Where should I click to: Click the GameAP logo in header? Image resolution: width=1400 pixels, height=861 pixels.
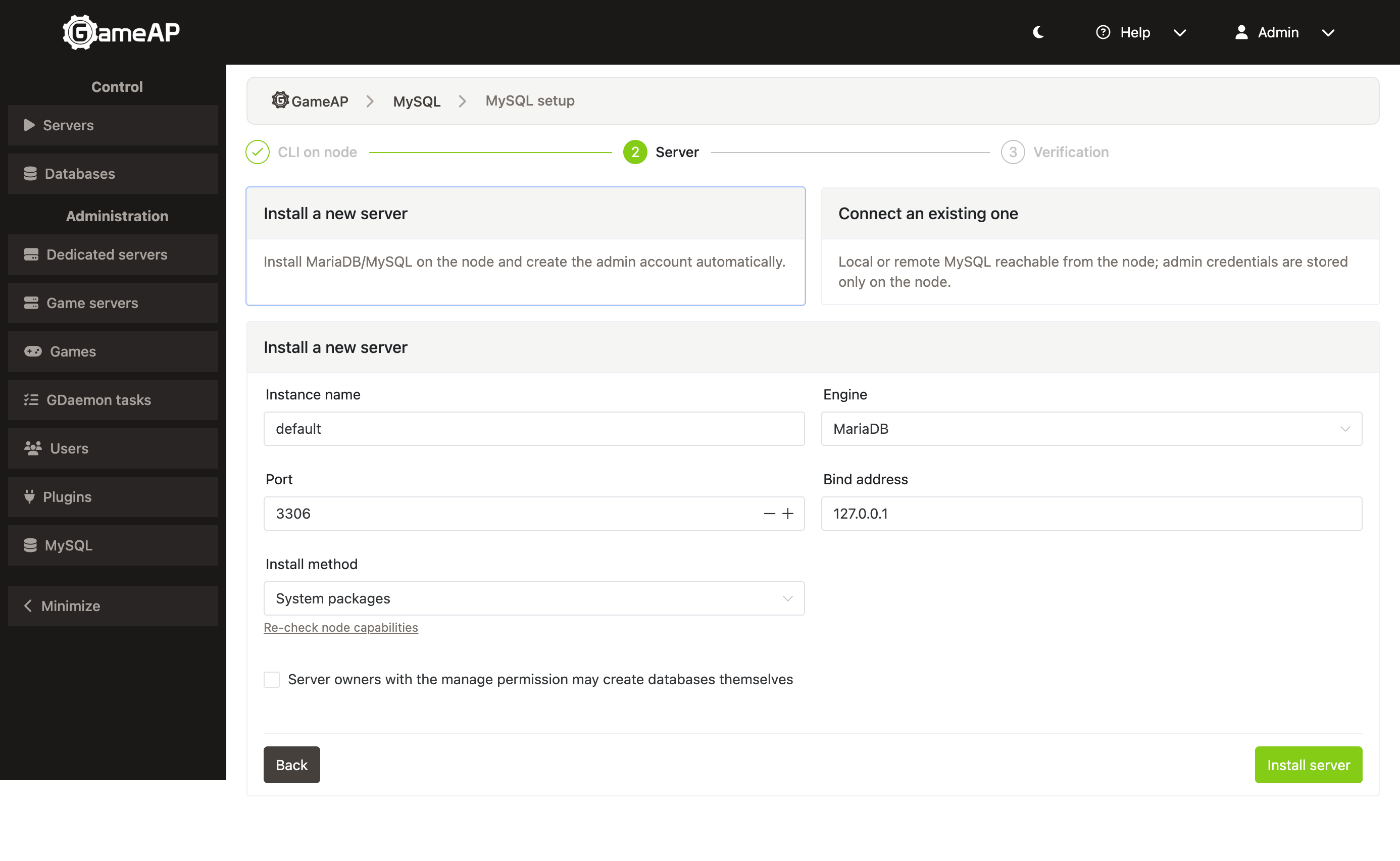click(x=121, y=32)
